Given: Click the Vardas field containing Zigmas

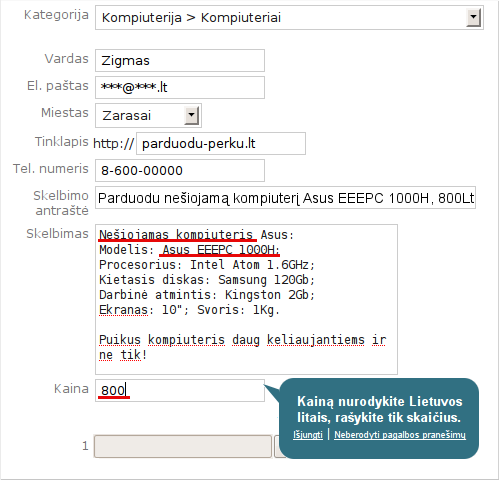Looking at the screenshot, I should [180, 60].
